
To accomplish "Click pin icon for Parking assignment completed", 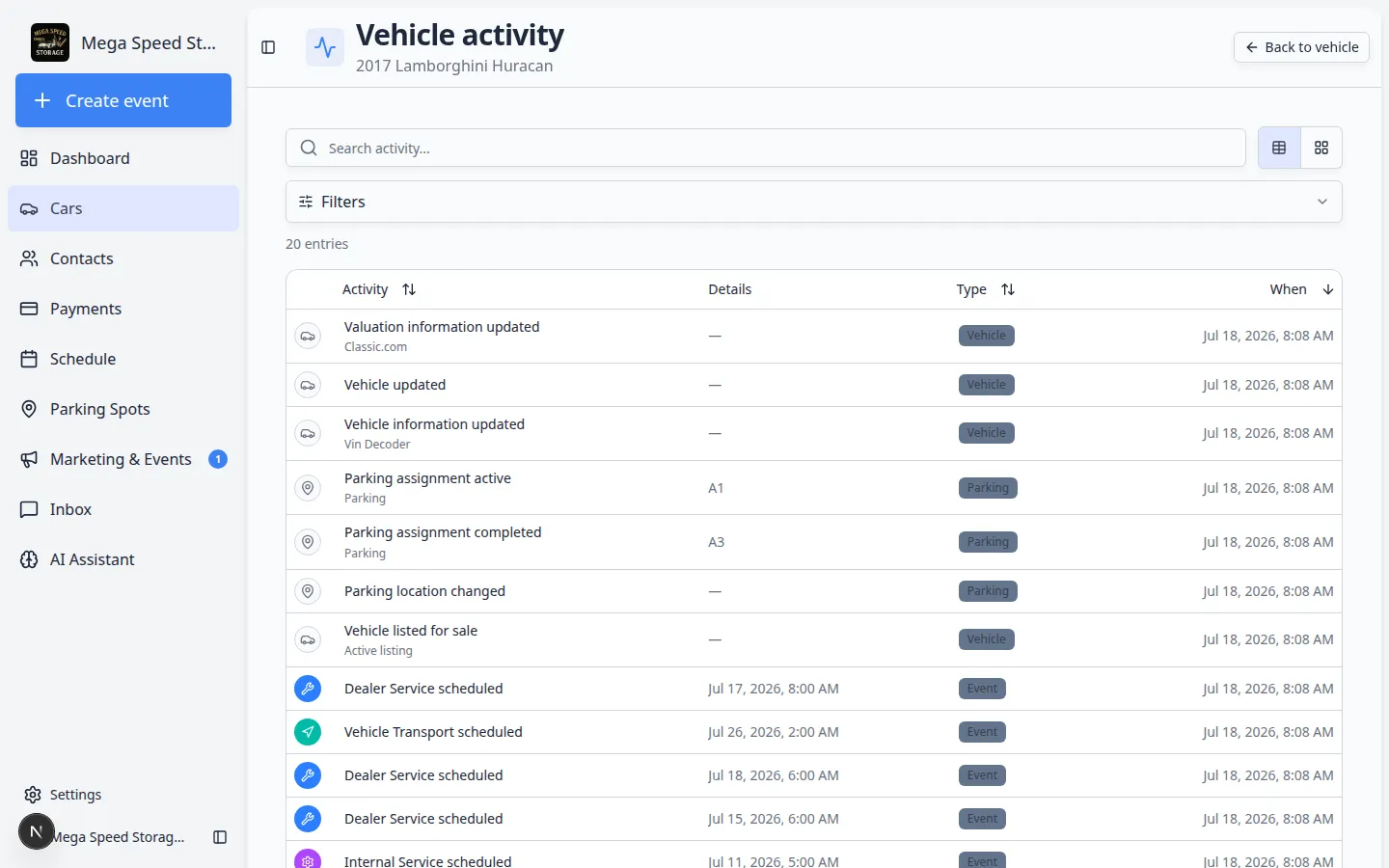I will pos(308,542).
